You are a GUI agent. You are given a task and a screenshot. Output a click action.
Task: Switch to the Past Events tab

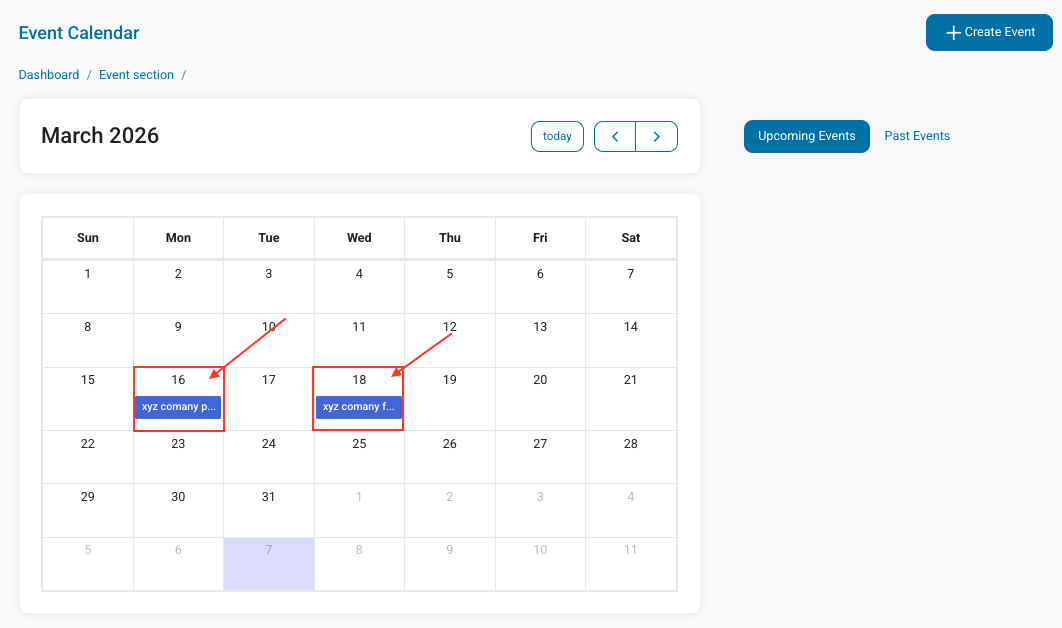coord(917,136)
